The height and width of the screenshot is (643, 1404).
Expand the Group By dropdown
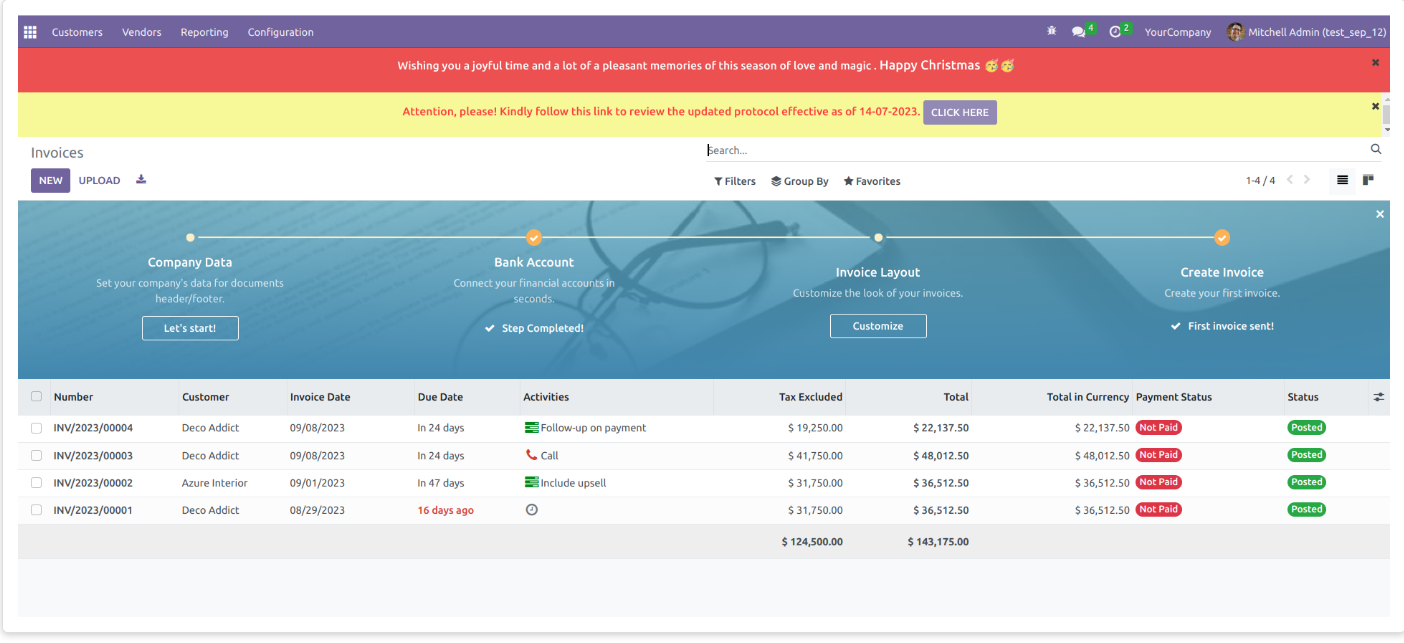click(800, 181)
